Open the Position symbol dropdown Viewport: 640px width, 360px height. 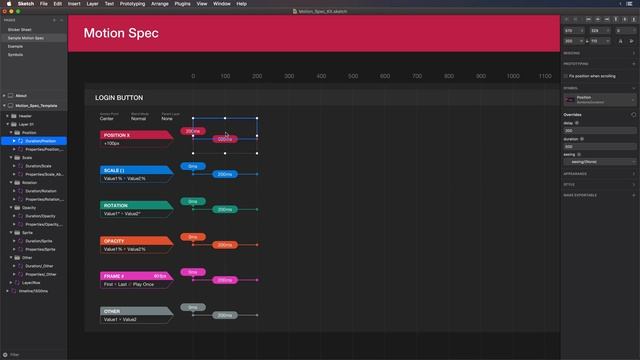(x=599, y=100)
